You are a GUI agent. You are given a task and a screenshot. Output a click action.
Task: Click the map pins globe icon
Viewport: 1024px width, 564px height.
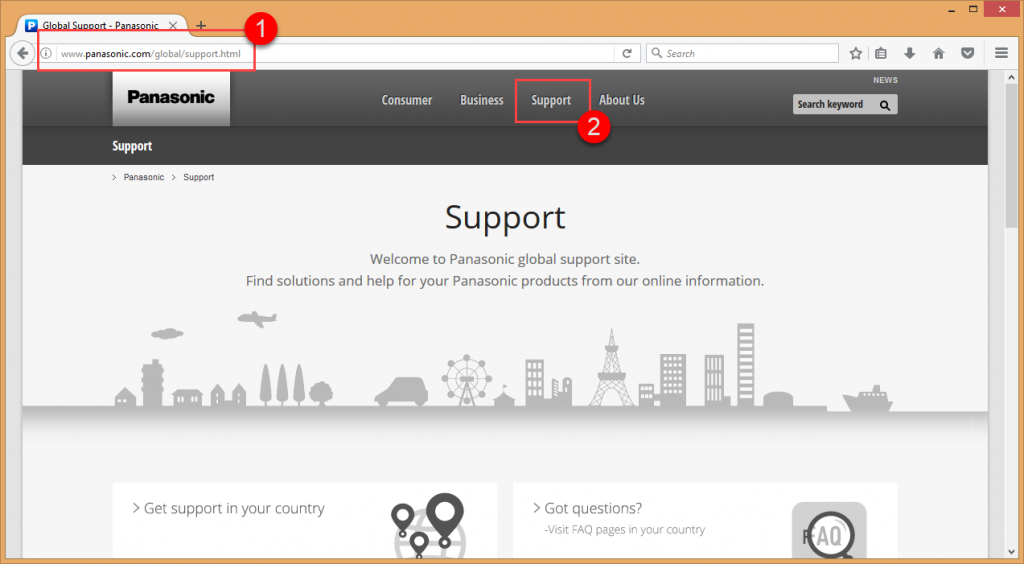(428, 525)
